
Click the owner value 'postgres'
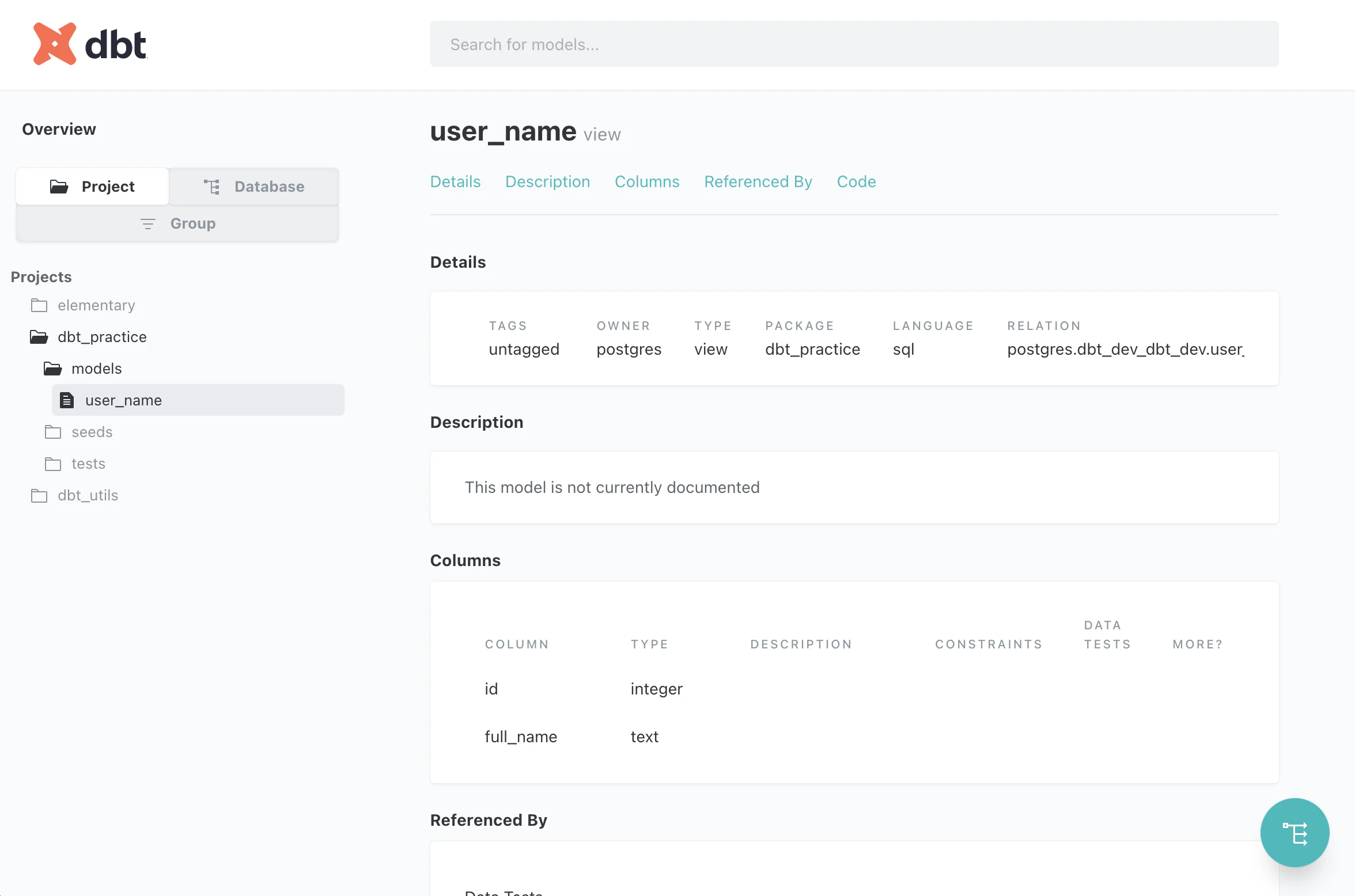click(629, 349)
